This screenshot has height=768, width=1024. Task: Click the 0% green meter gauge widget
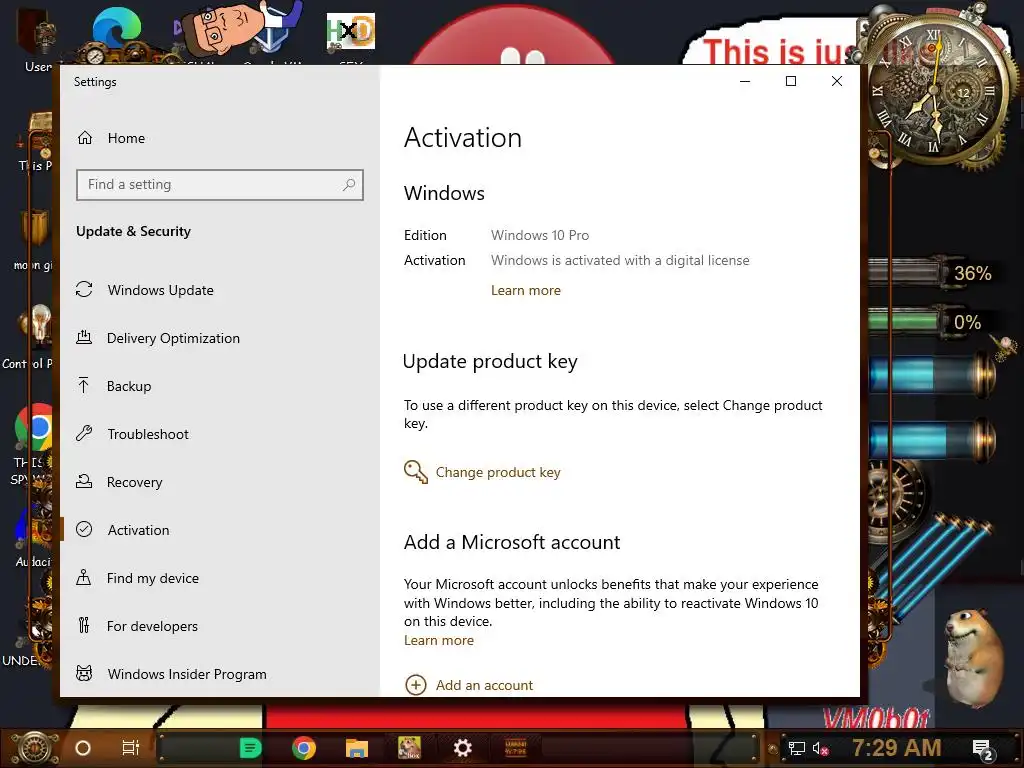pyautogui.click(x=930, y=321)
